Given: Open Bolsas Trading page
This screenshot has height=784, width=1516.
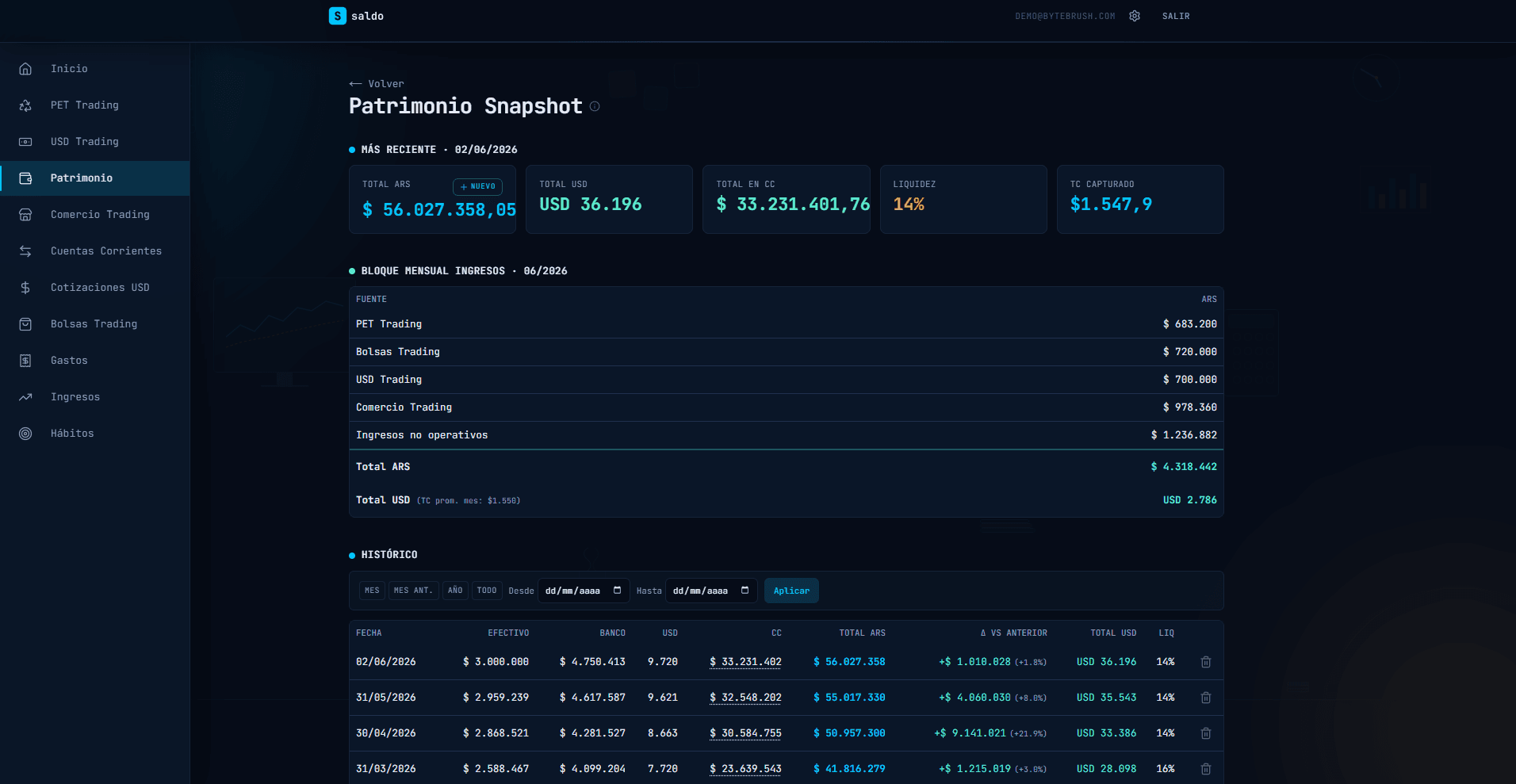Looking at the screenshot, I should tap(95, 324).
